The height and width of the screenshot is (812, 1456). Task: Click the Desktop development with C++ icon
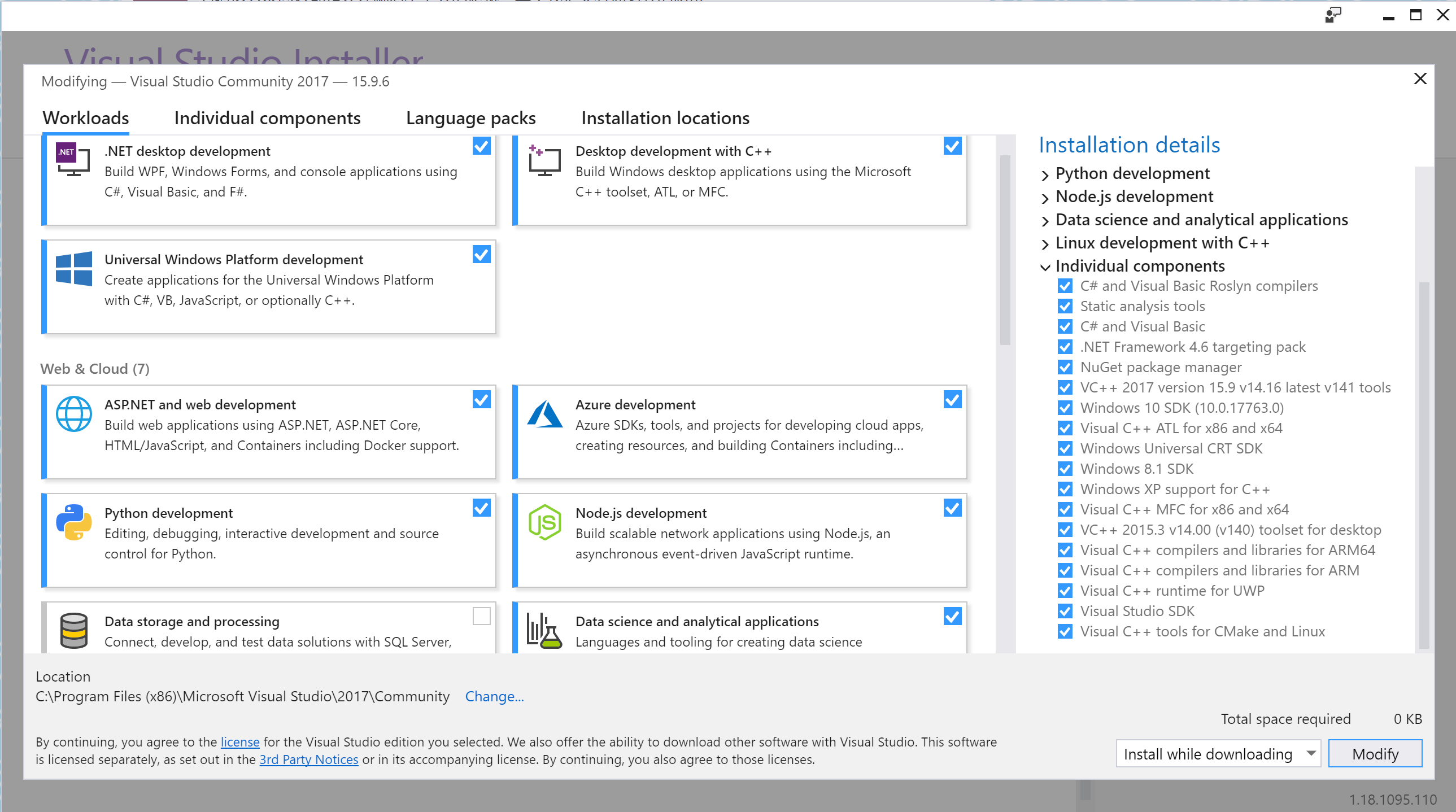544,160
